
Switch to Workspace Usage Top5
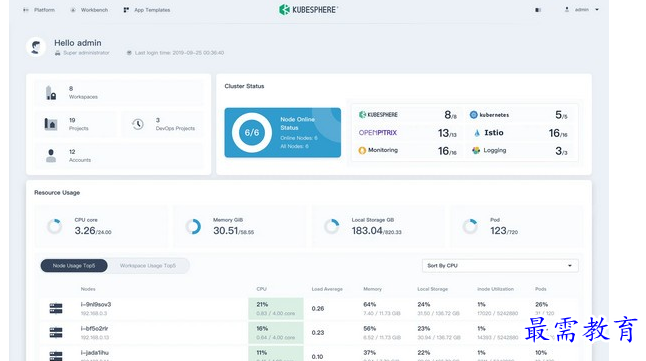click(148, 266)
